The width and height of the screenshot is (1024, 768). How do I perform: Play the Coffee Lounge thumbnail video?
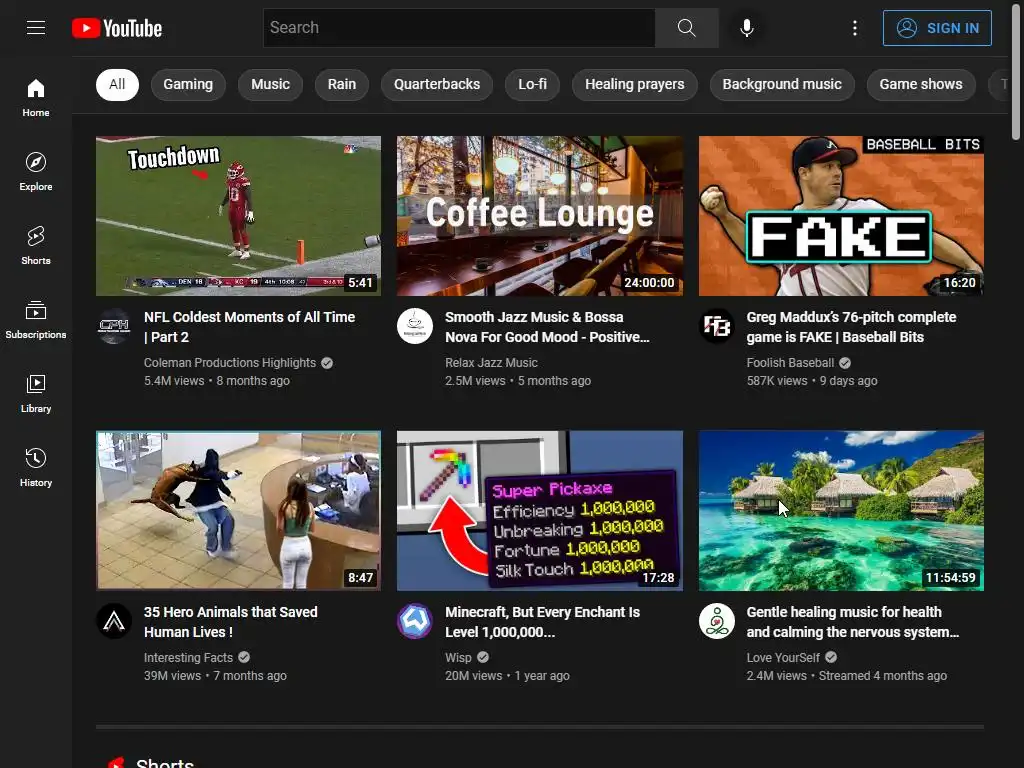point(540,216)
